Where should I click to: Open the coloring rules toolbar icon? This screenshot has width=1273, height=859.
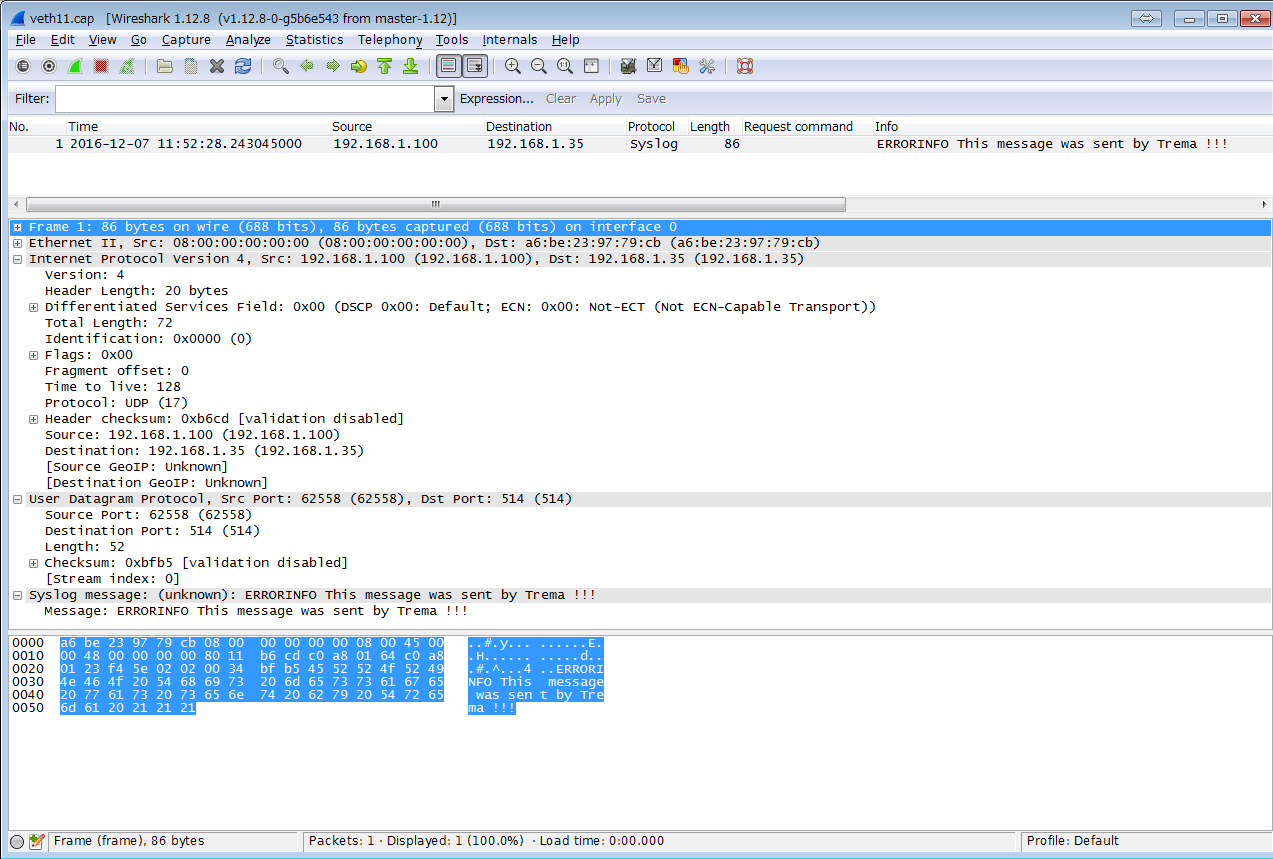[681, 67]
